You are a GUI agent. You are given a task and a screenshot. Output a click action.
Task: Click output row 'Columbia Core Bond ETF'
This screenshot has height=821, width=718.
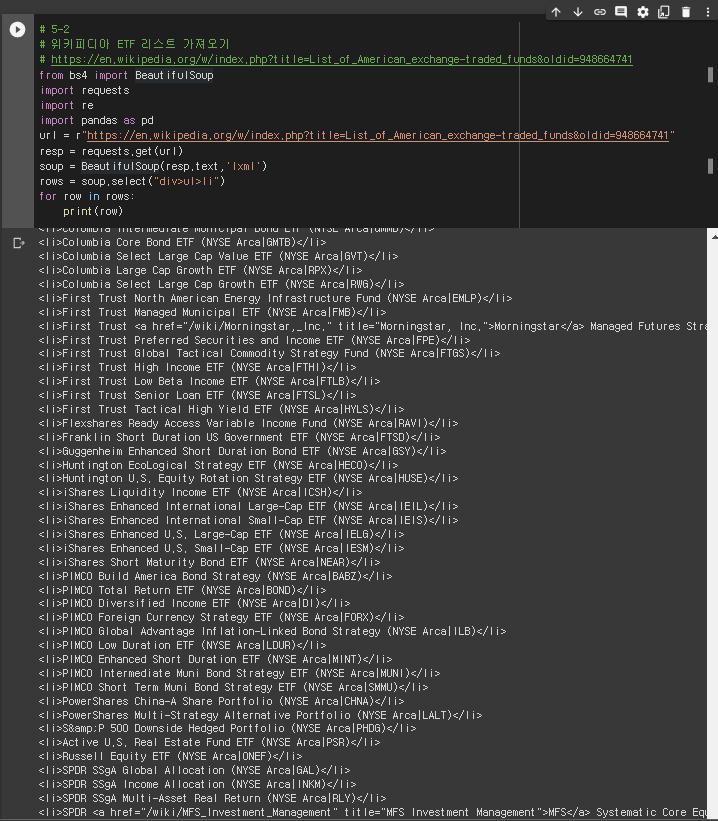[182, 242]
